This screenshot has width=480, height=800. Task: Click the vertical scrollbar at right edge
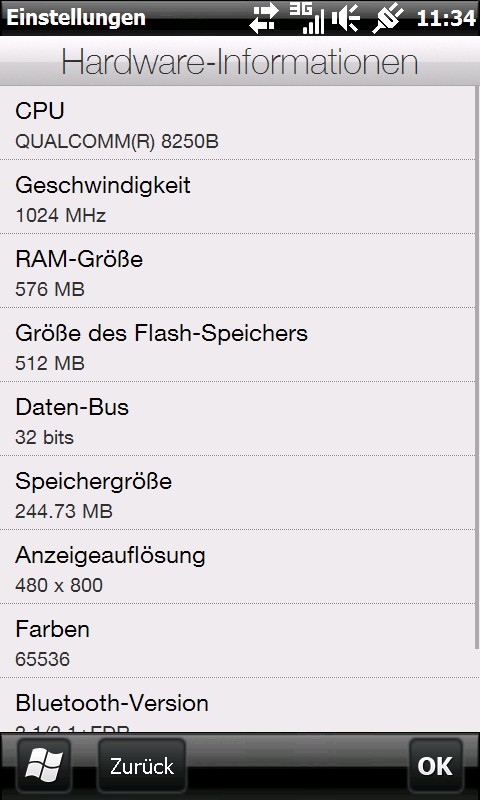tap(477, 367)
